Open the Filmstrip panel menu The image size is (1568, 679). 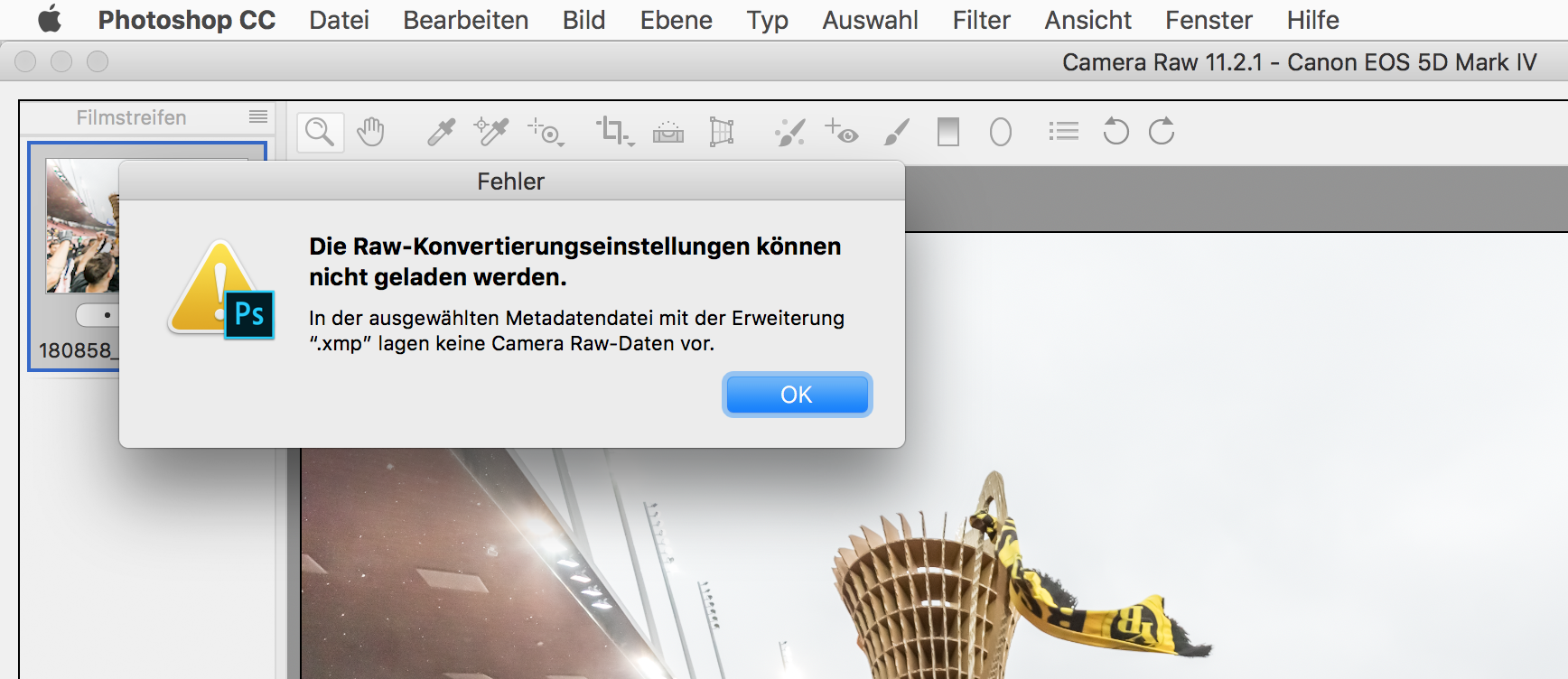coord(258,117)
